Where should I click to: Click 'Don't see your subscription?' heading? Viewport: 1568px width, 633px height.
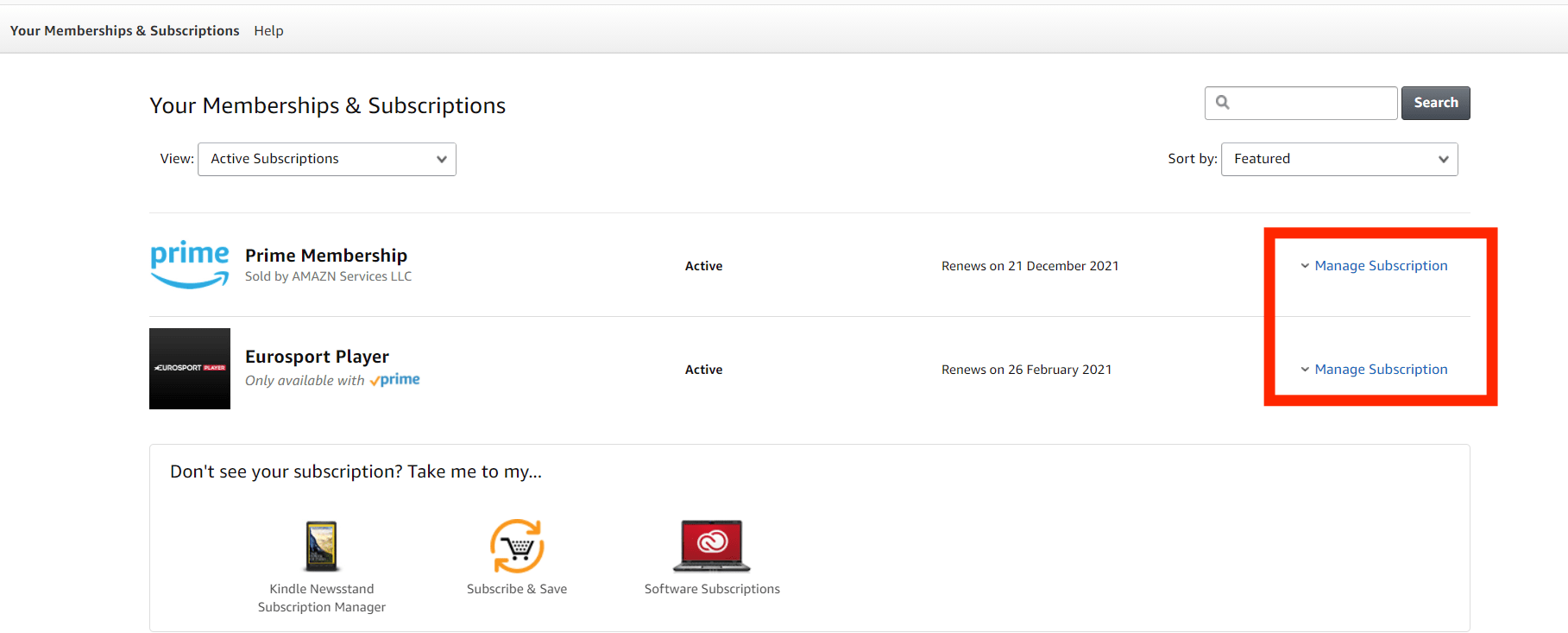point(356,472)
